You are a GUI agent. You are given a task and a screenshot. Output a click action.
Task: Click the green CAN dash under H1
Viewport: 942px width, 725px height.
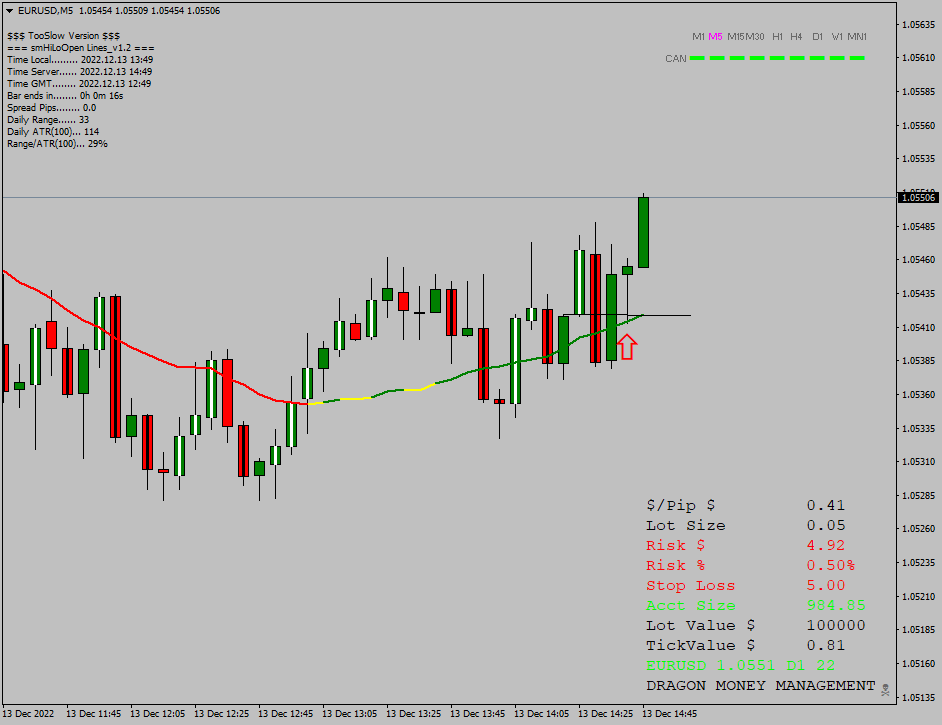click(x=777, y=58)
